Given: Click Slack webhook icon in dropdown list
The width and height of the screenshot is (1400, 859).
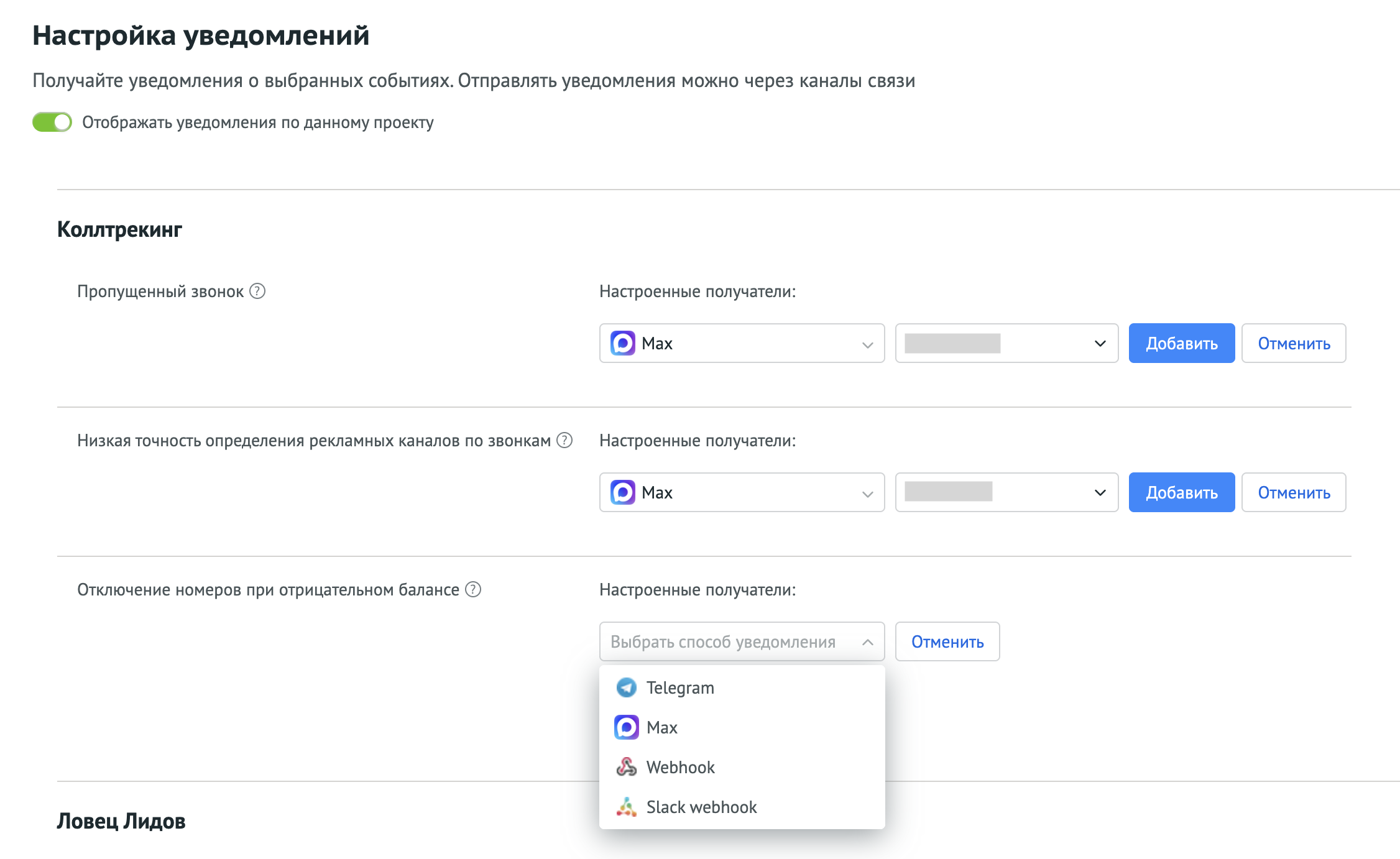Looking at the screenshot, I should tap(626, 807).
